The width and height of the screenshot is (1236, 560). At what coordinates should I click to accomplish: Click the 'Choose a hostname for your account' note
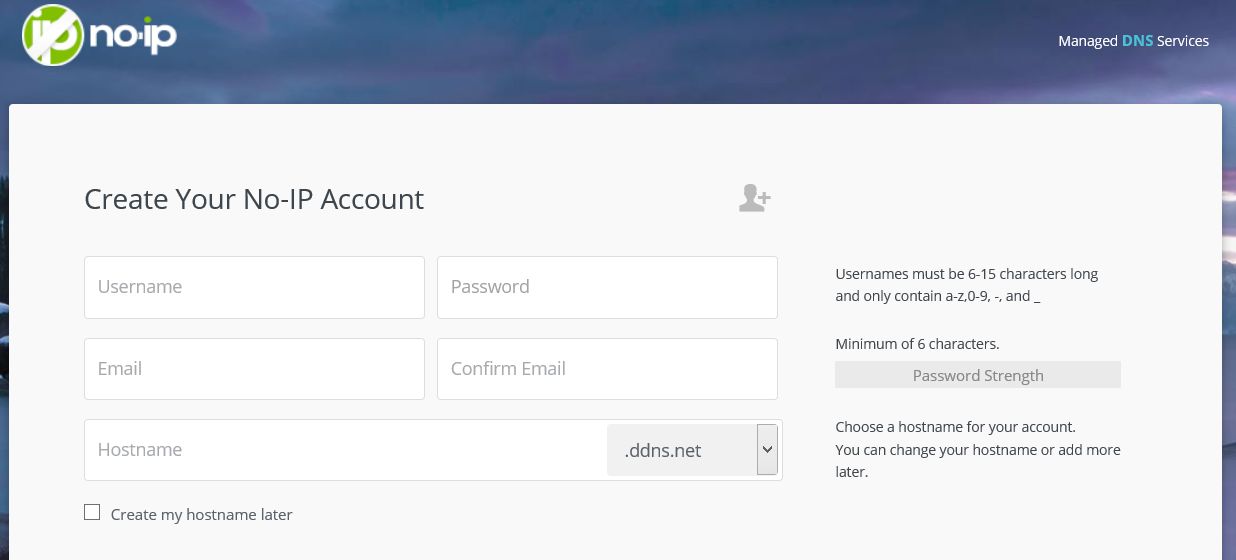[955, 427]
